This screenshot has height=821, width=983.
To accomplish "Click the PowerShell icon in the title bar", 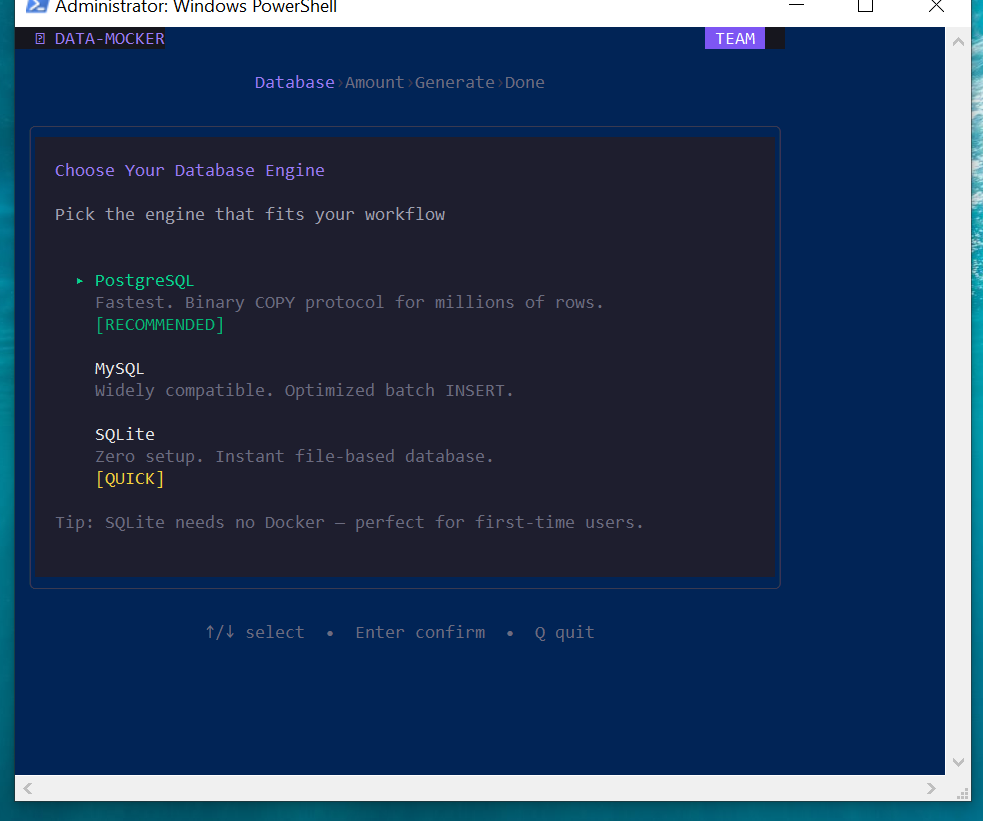I will 36,6.
